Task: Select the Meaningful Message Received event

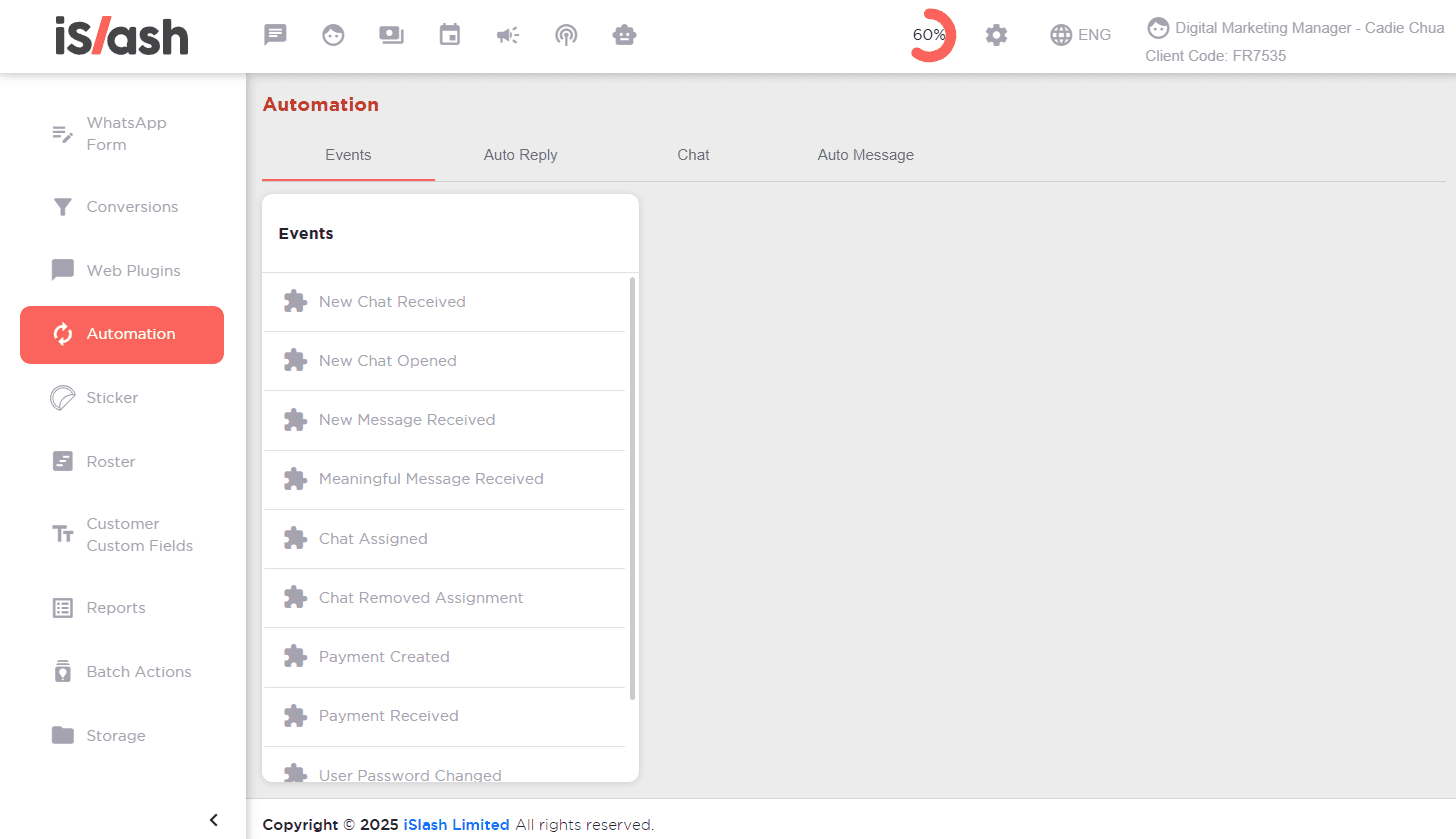Action: (444, 479)
